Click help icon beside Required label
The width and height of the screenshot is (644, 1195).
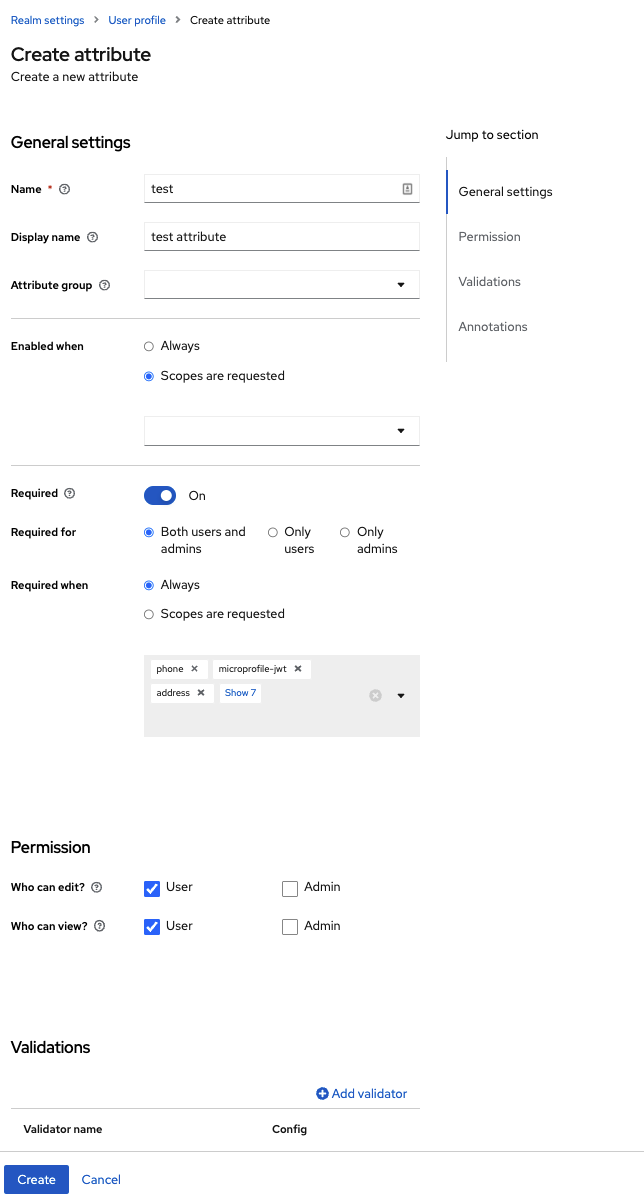(x=69, y=493)
